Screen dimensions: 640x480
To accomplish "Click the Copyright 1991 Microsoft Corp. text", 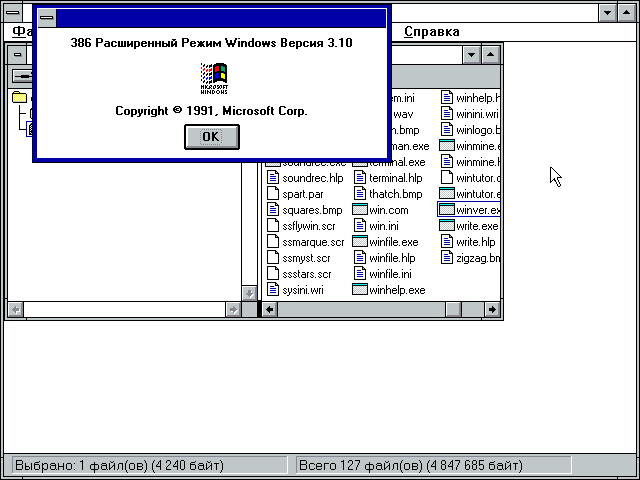I will pos(211,111).
